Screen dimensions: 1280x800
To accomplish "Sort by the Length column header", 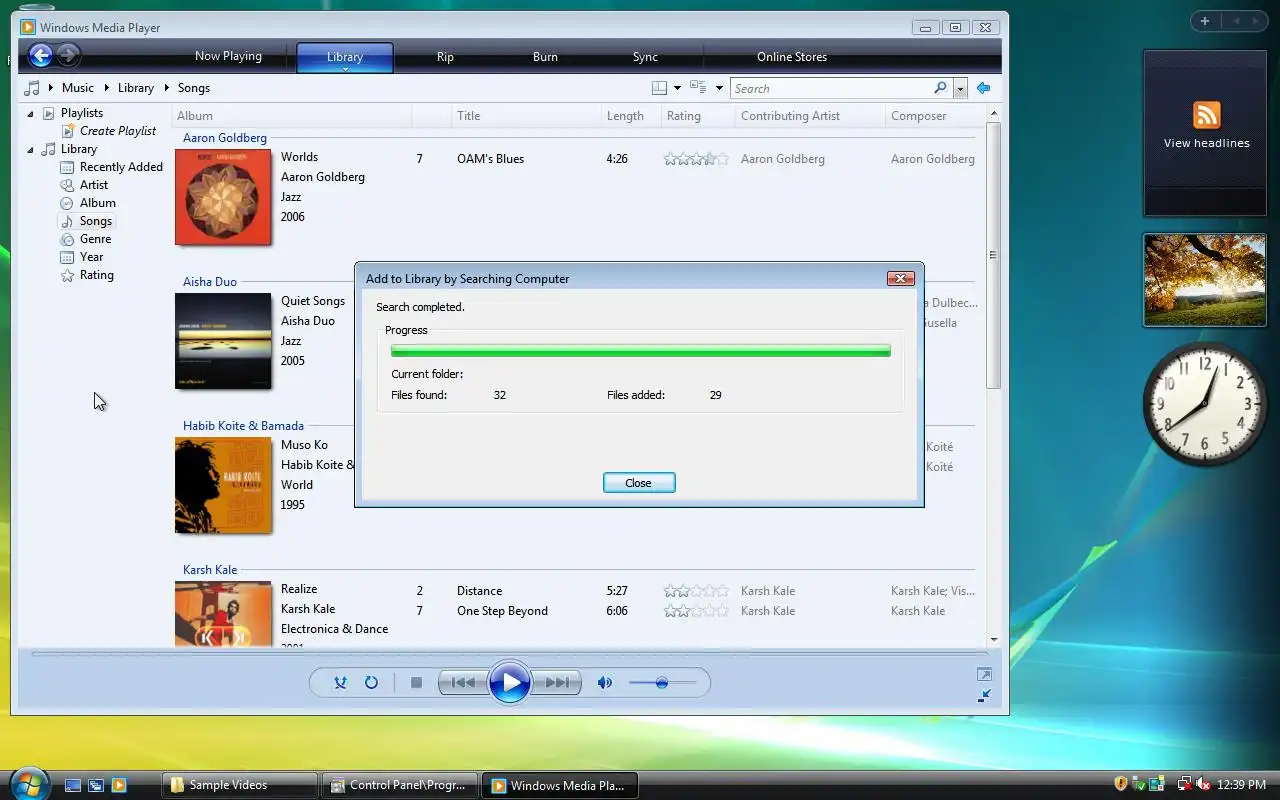I will click(630, 116).
